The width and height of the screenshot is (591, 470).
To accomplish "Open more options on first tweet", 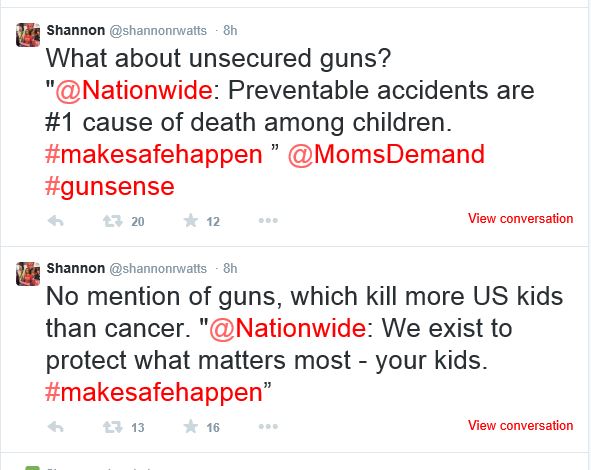I will pos(268,220).
